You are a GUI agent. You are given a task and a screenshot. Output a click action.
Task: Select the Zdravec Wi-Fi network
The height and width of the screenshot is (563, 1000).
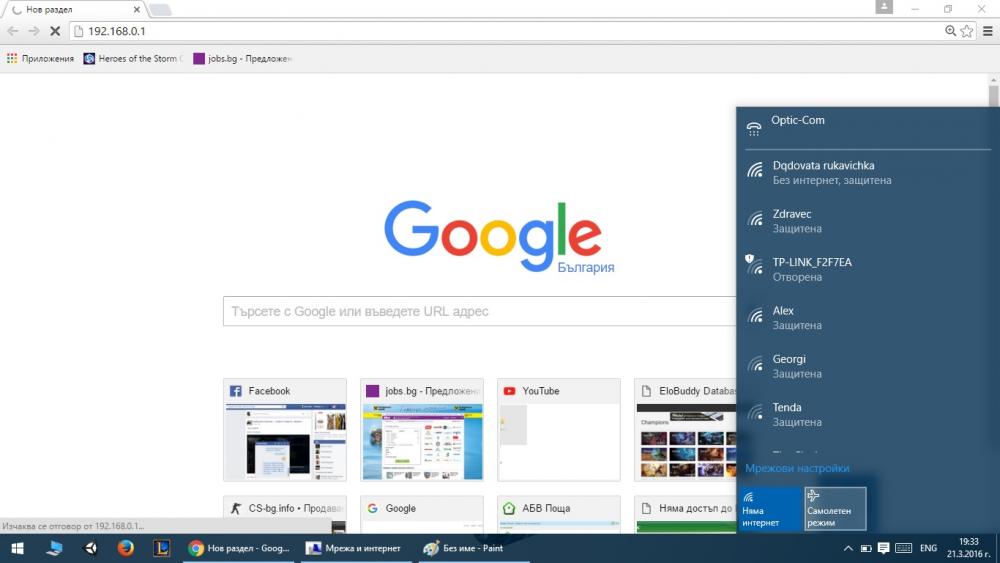click(x=867, y=221)
